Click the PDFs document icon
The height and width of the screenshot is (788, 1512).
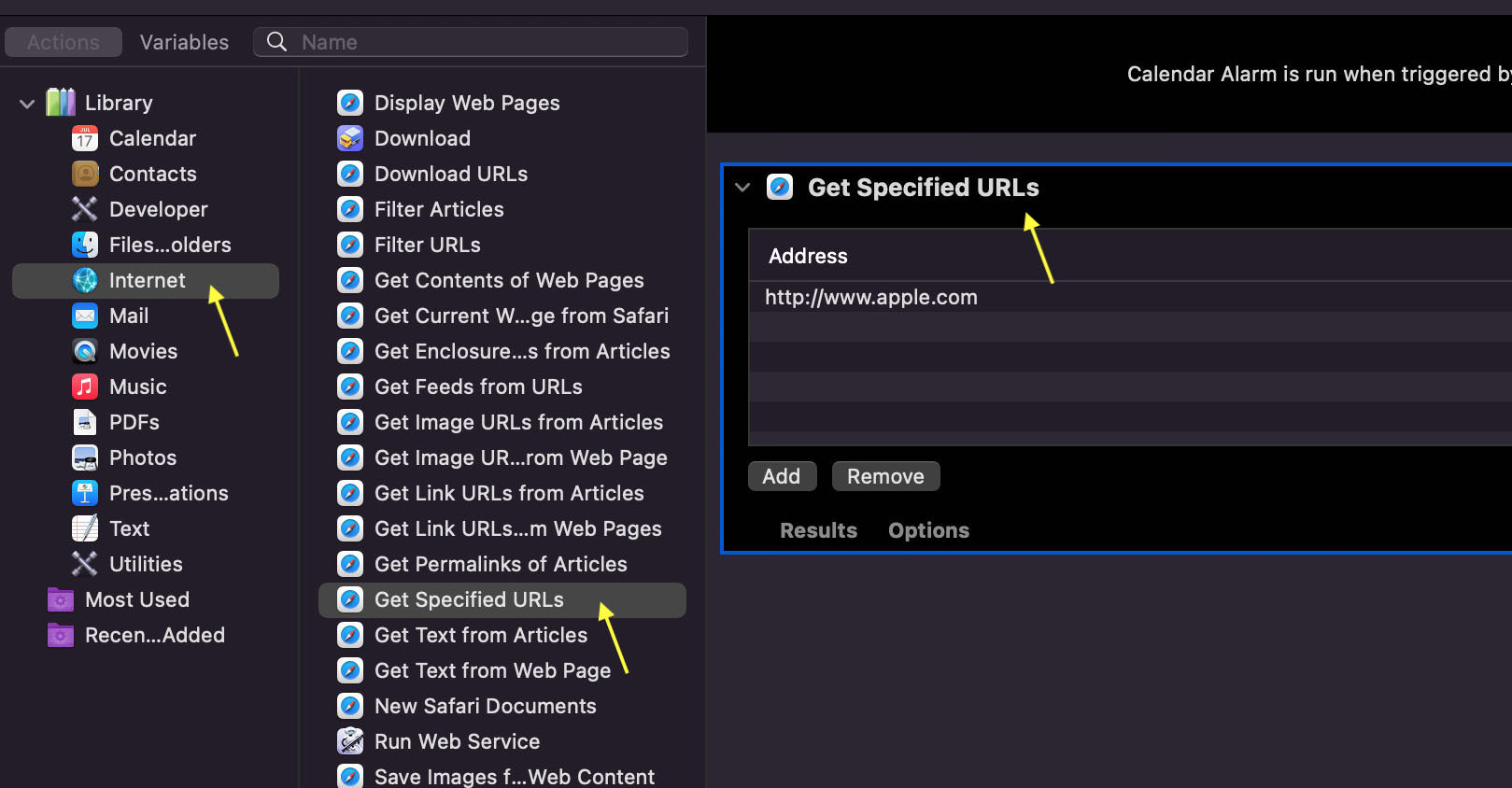85,422
